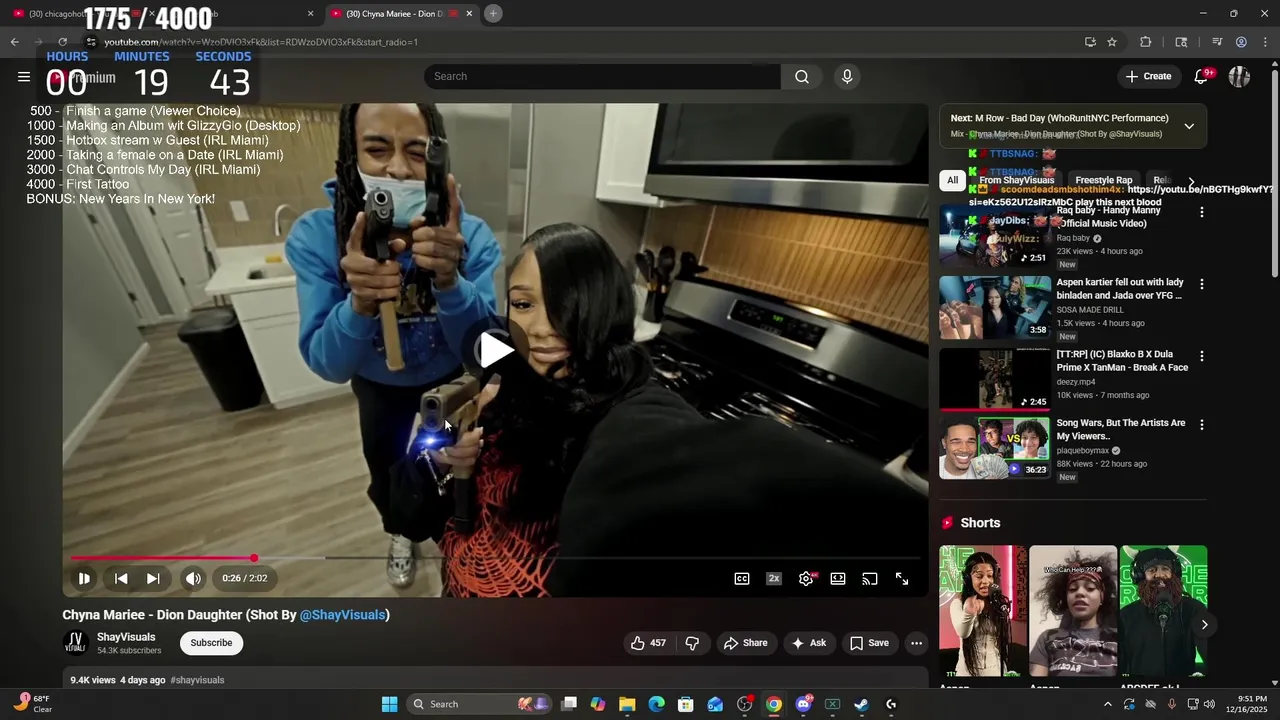Screen dimensions: 1280x720
Task: Show next Shorts with right chevron
Action: click(1204, 625)
